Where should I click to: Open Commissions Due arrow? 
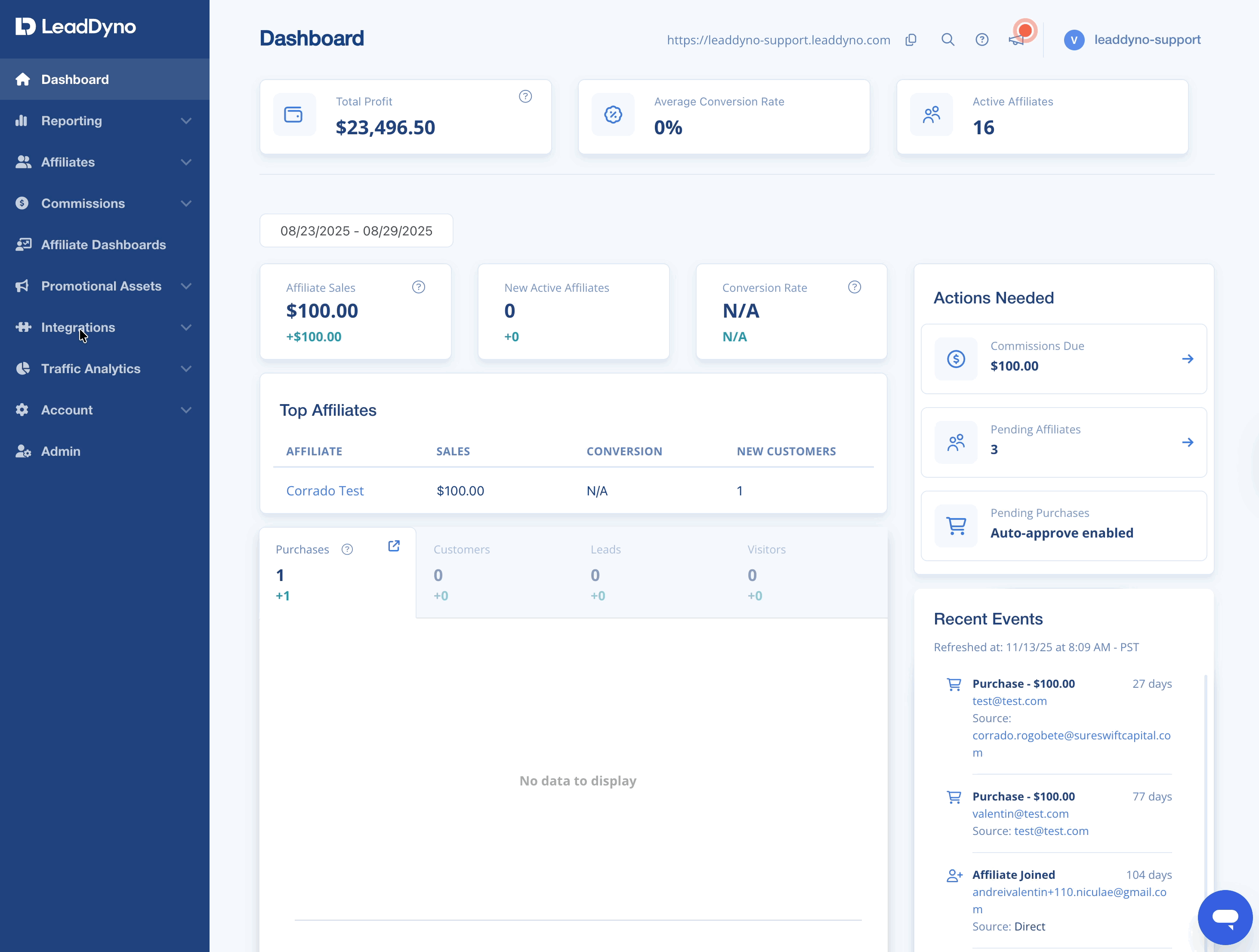[x=1188, y=359]
